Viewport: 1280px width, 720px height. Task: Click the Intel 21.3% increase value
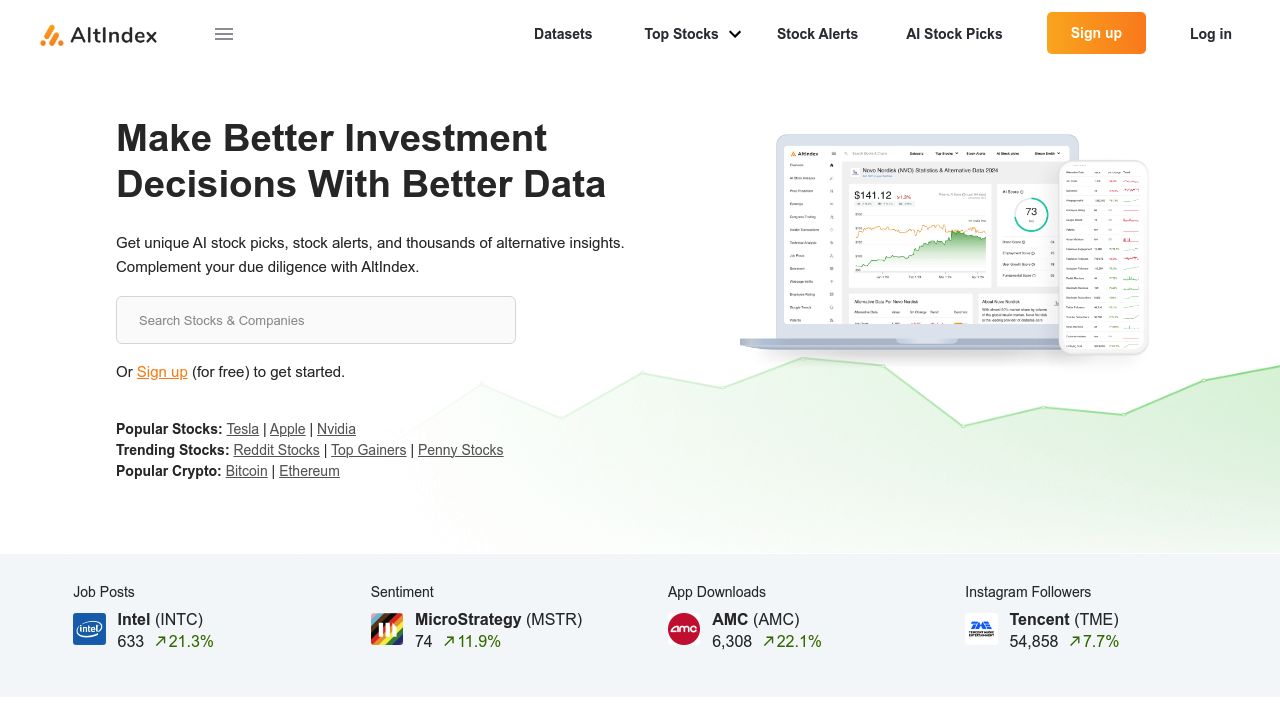pyautogui.click(x=184, y=642)
